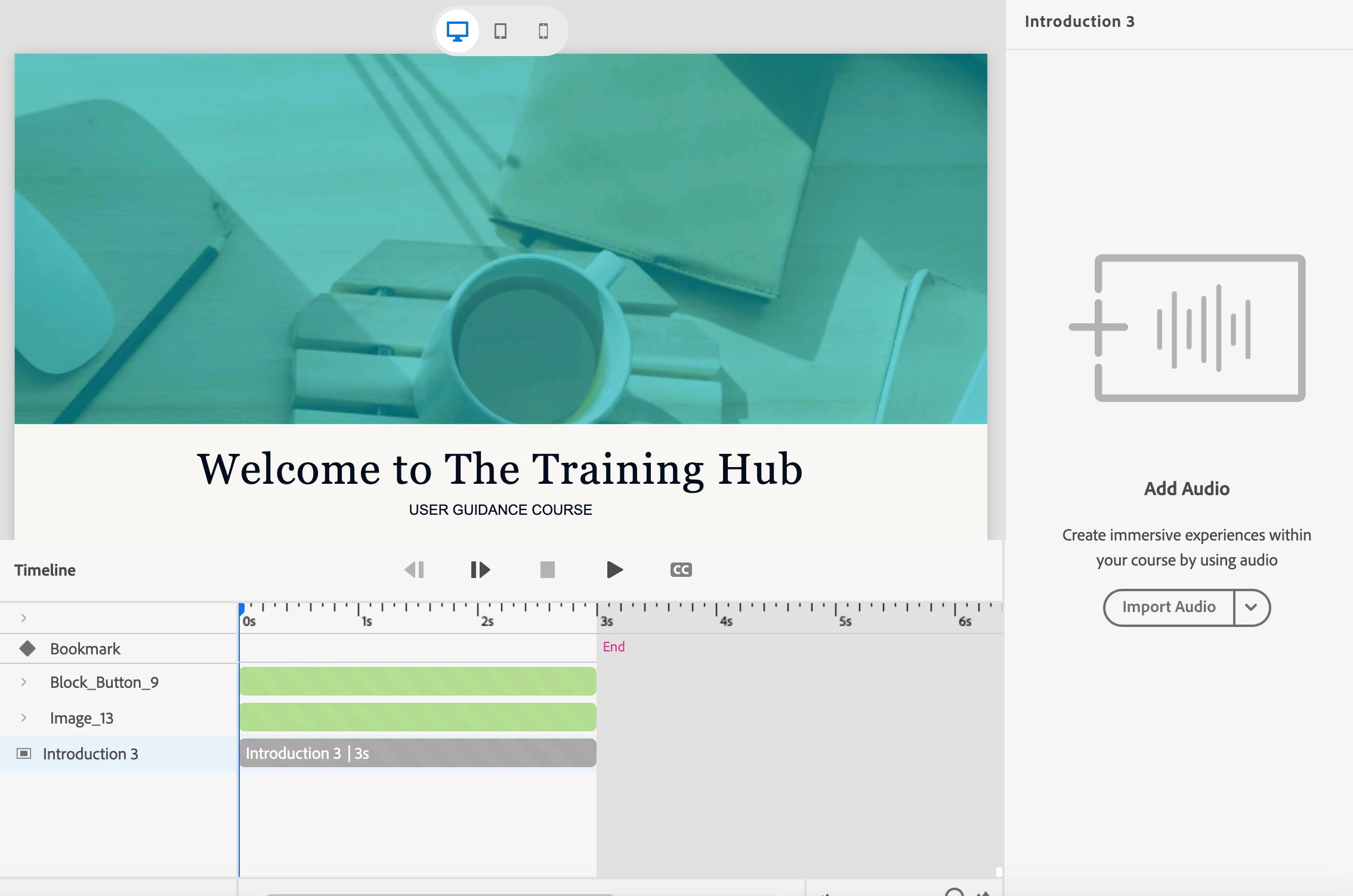Screen dimensions: 1353x896
Task: Click the blue playhead marker at 0s
Action: 242,609
